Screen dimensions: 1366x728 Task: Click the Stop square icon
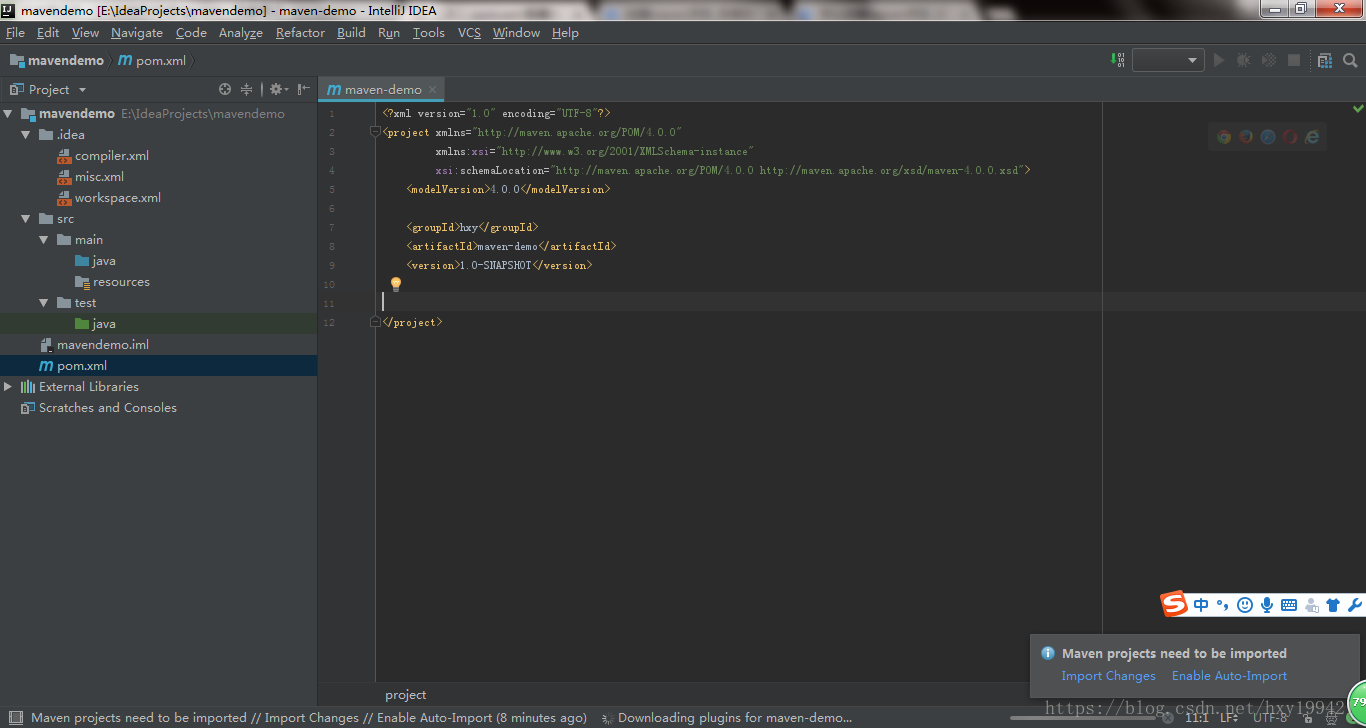click(1294, 60)
